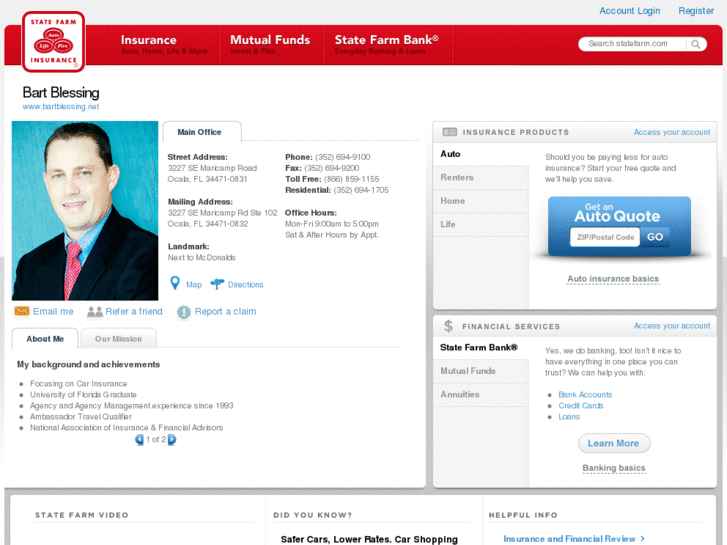
Task: Go to previous About Me page arrow
Action: point(139,439)
